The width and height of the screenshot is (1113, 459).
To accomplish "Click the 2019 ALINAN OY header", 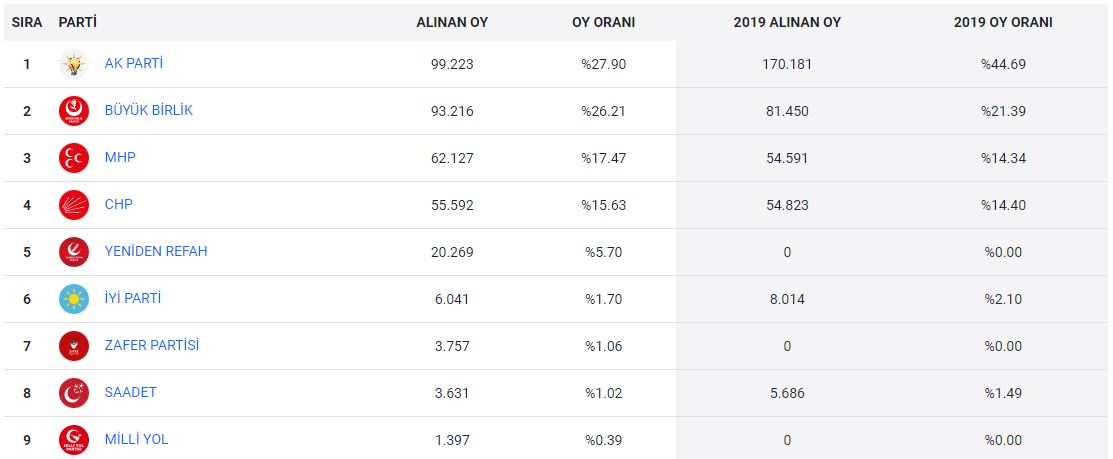I will [787, 22].
